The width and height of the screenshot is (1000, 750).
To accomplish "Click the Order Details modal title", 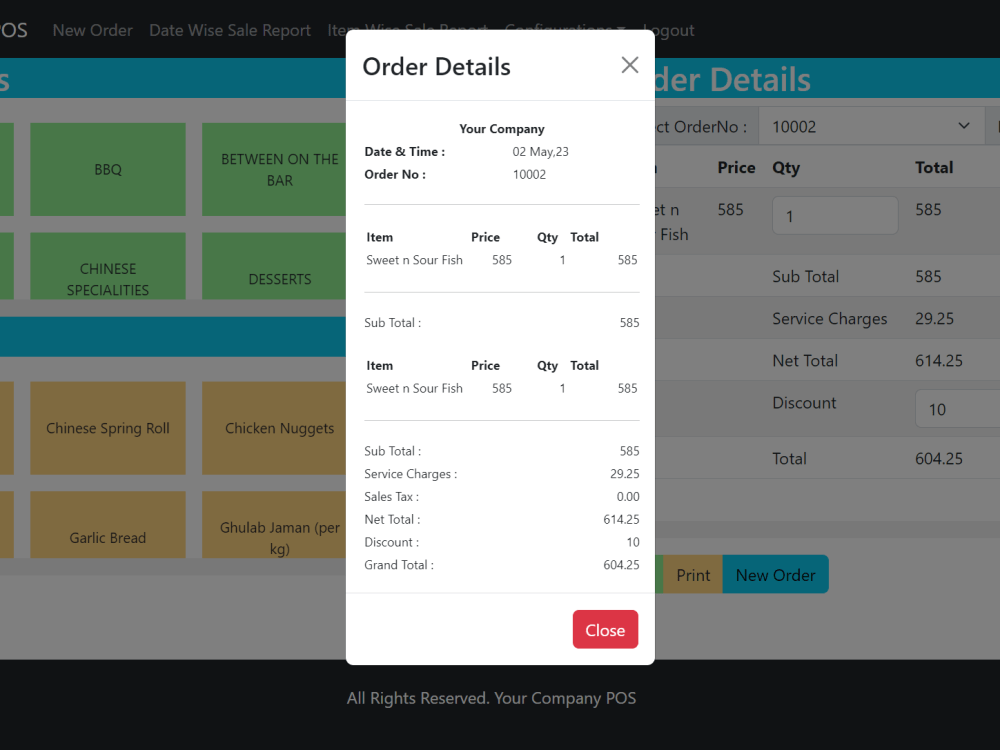I will 436,66.
